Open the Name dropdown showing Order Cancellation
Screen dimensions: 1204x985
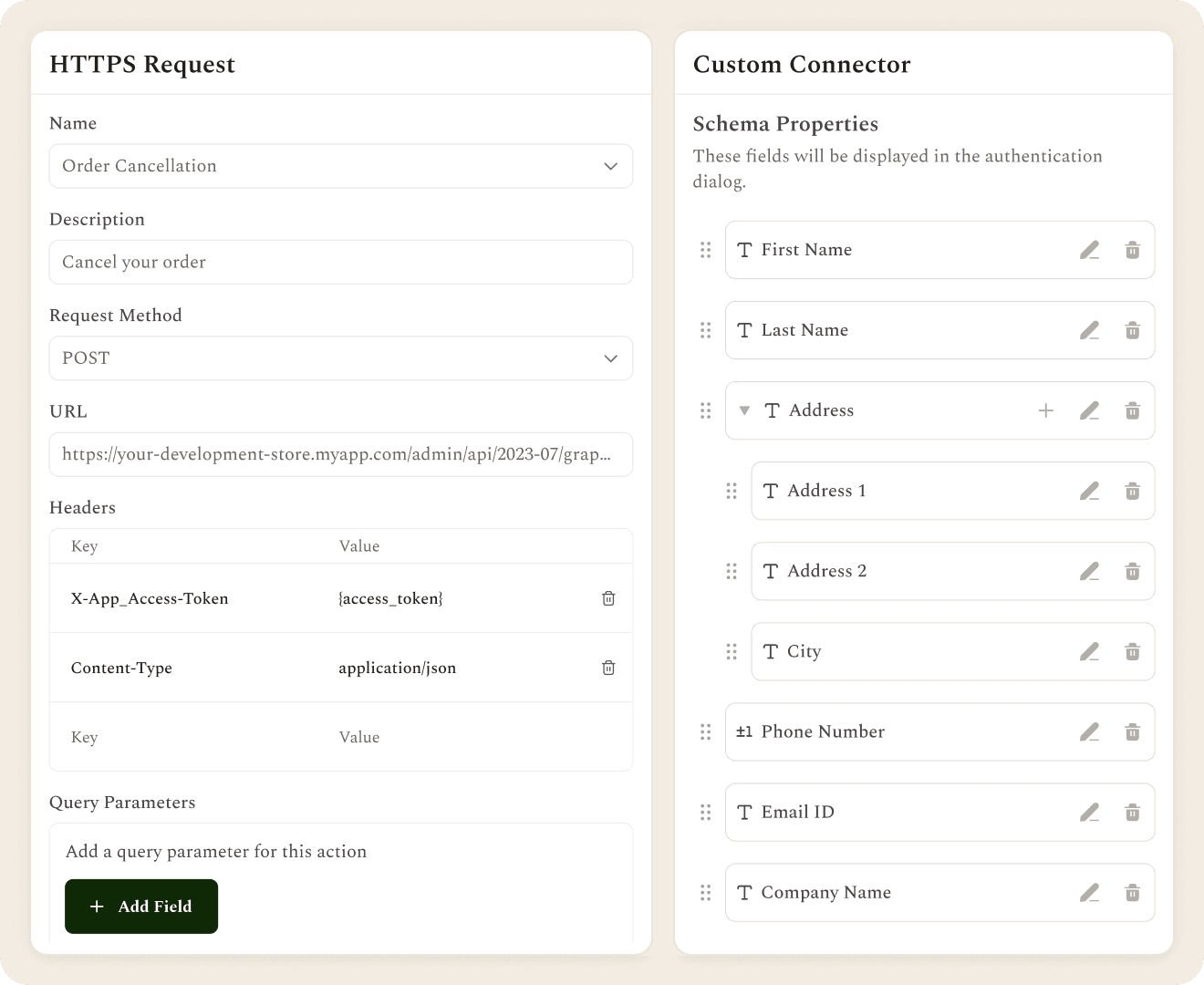pos(341,166)
